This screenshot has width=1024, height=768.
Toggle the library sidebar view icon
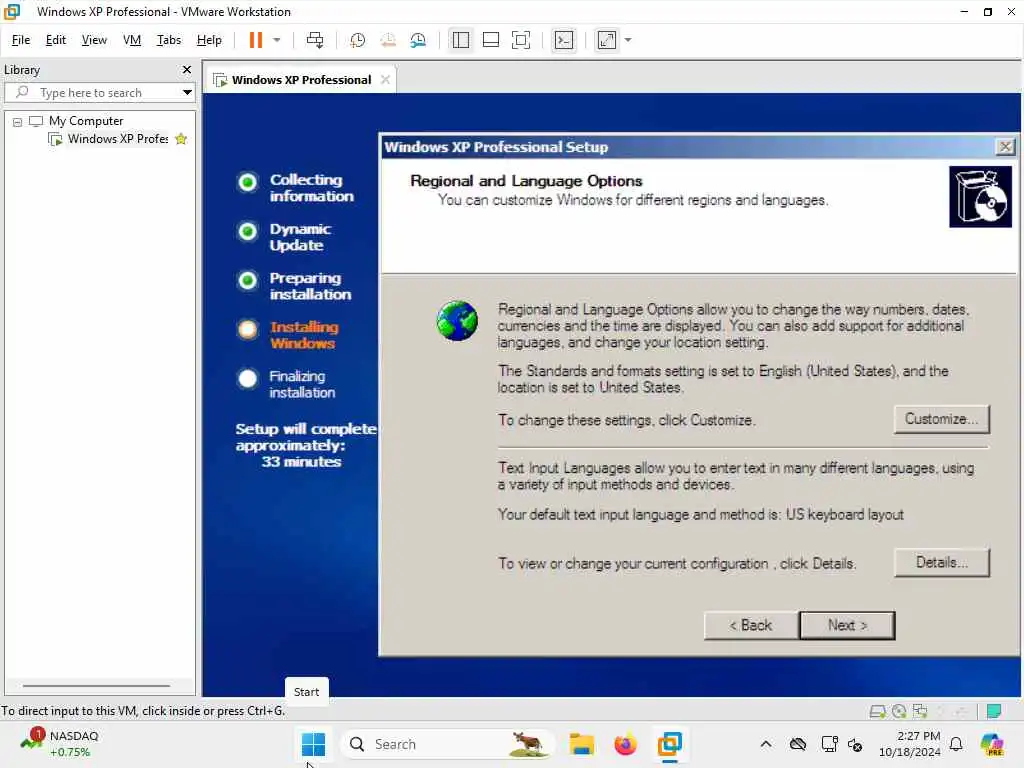pyautogui.click(x=460, y=40)
